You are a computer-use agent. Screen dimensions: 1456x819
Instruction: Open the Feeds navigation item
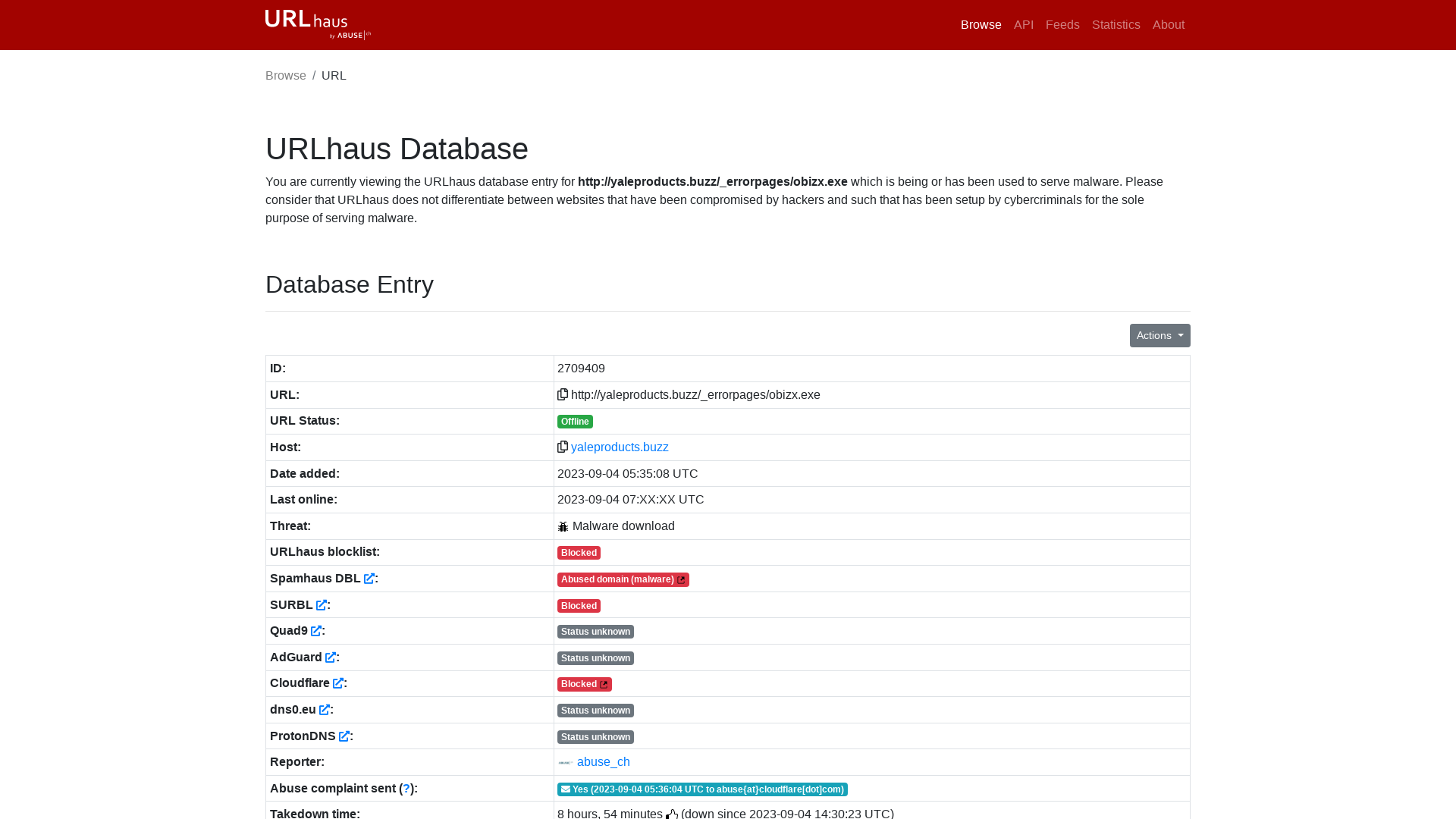[x=1062, y=25]
